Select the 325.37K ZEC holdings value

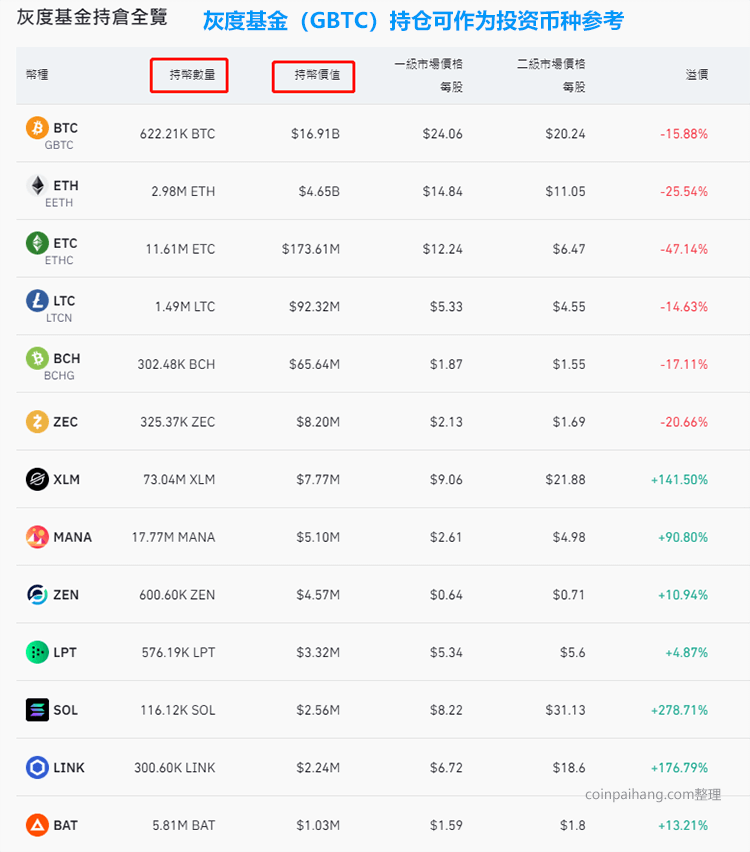point(178,422)
